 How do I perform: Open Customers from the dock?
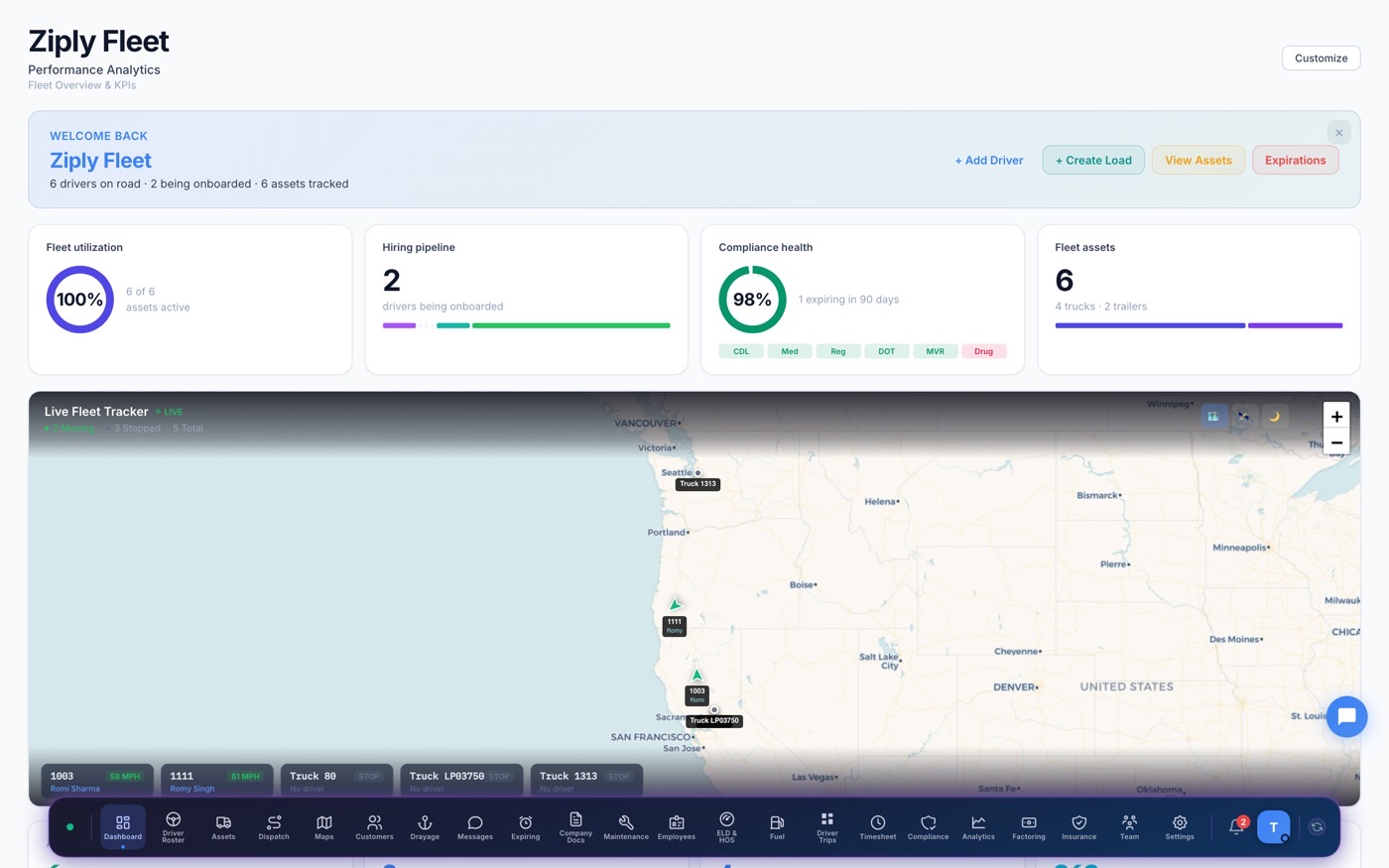pos(375,827)
